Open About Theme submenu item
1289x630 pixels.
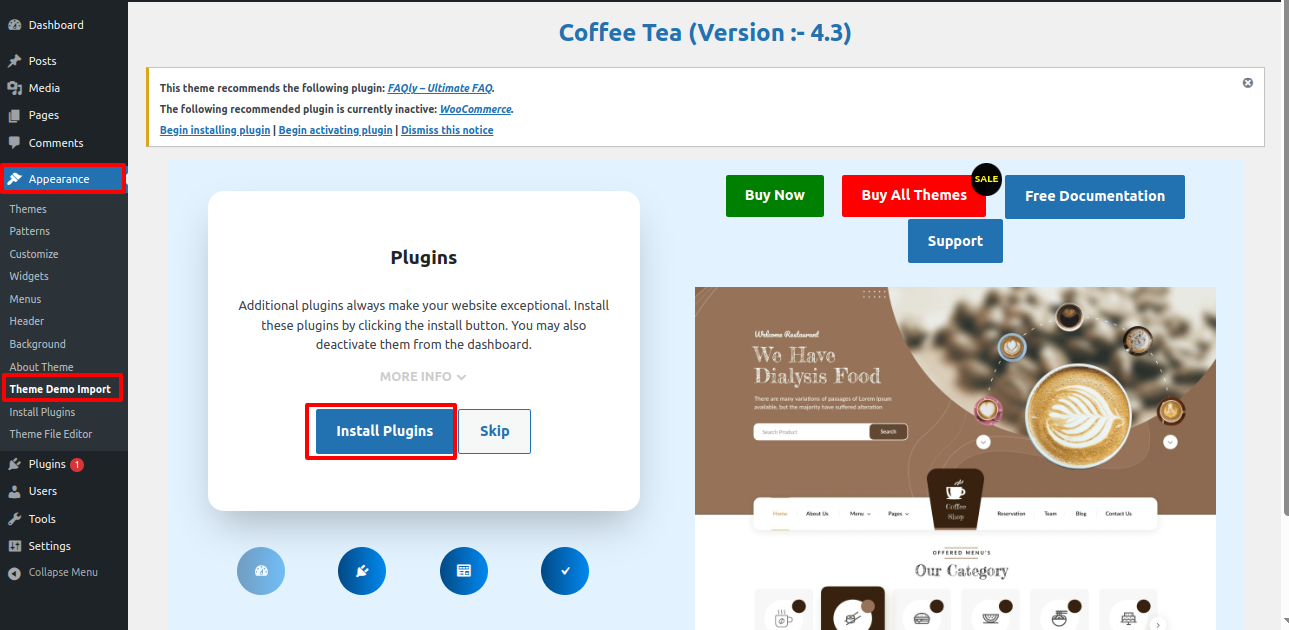(x=41, y=367)
